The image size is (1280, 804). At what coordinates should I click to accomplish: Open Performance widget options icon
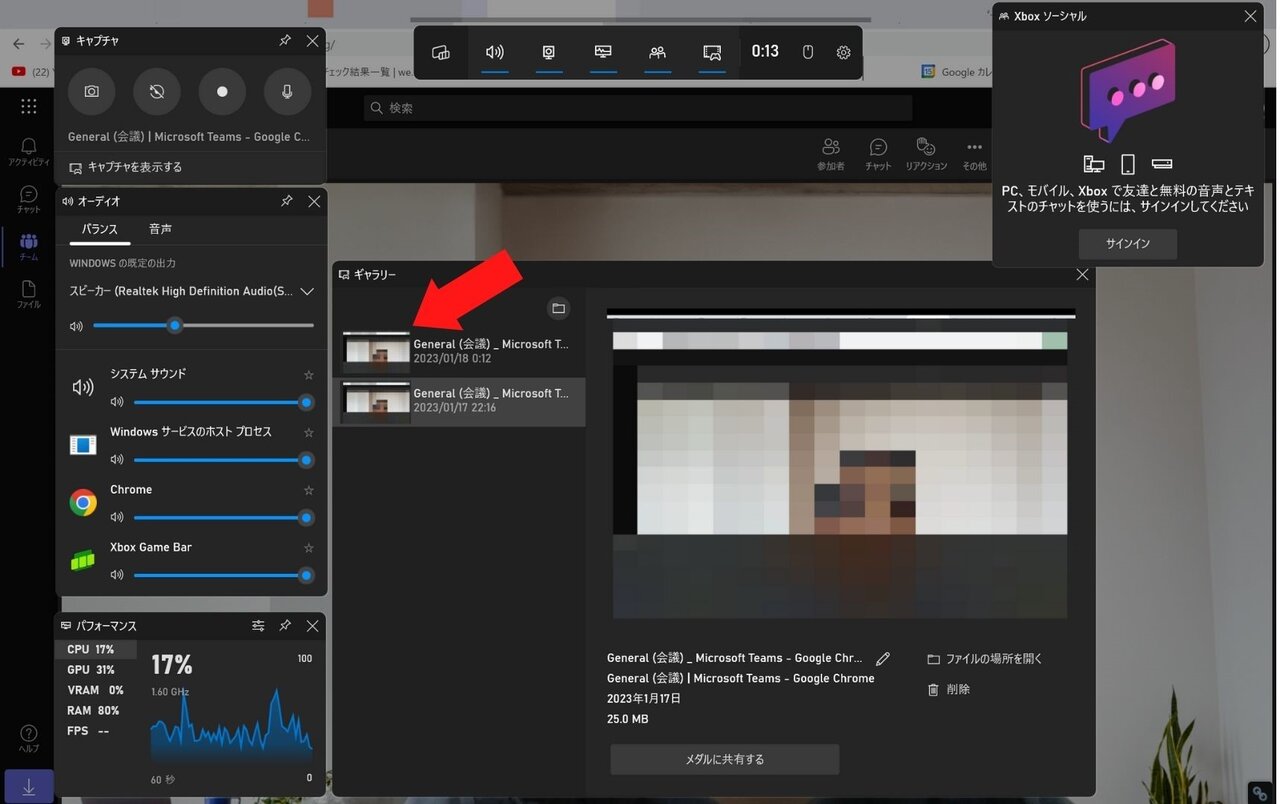tap(258, 626)
